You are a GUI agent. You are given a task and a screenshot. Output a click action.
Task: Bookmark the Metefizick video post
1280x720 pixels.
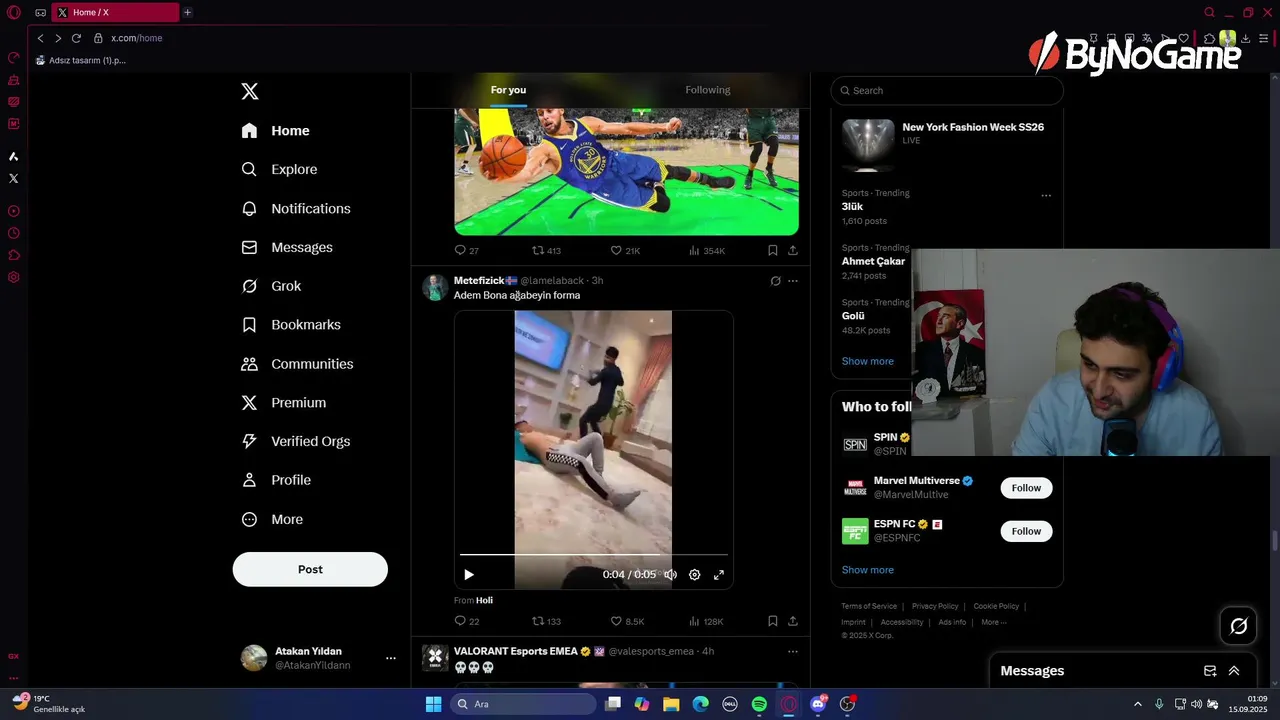pyautogui.click(x=772, y=621)
